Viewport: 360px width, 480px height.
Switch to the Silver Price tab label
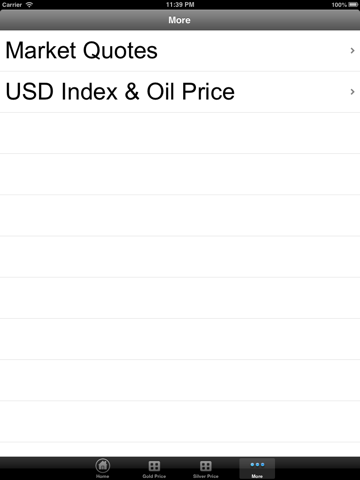206,476
